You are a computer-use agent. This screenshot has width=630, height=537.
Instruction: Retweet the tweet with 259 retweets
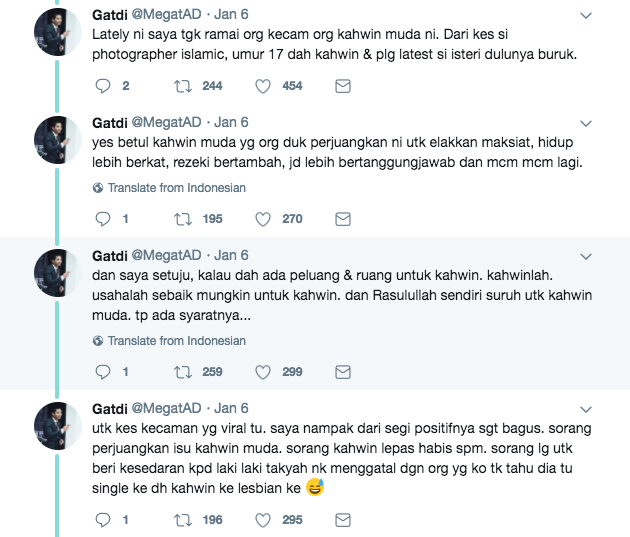pyautogui.click(x=182, y=372)
